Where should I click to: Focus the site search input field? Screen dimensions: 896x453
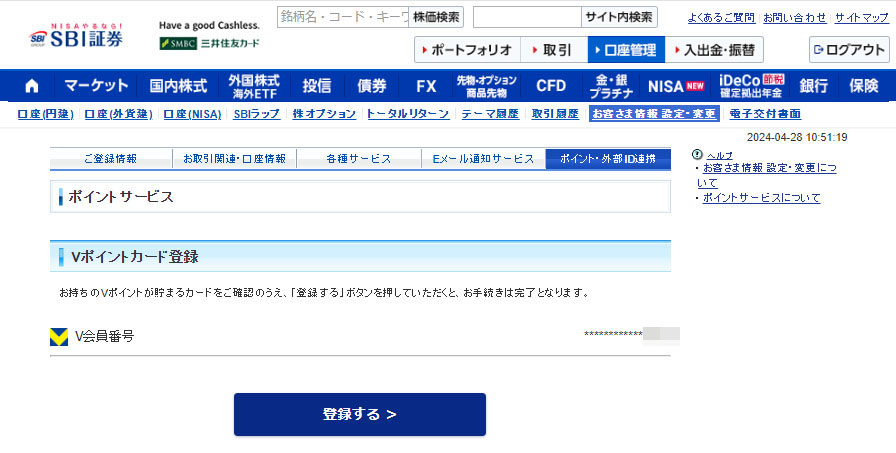point(526,17)
